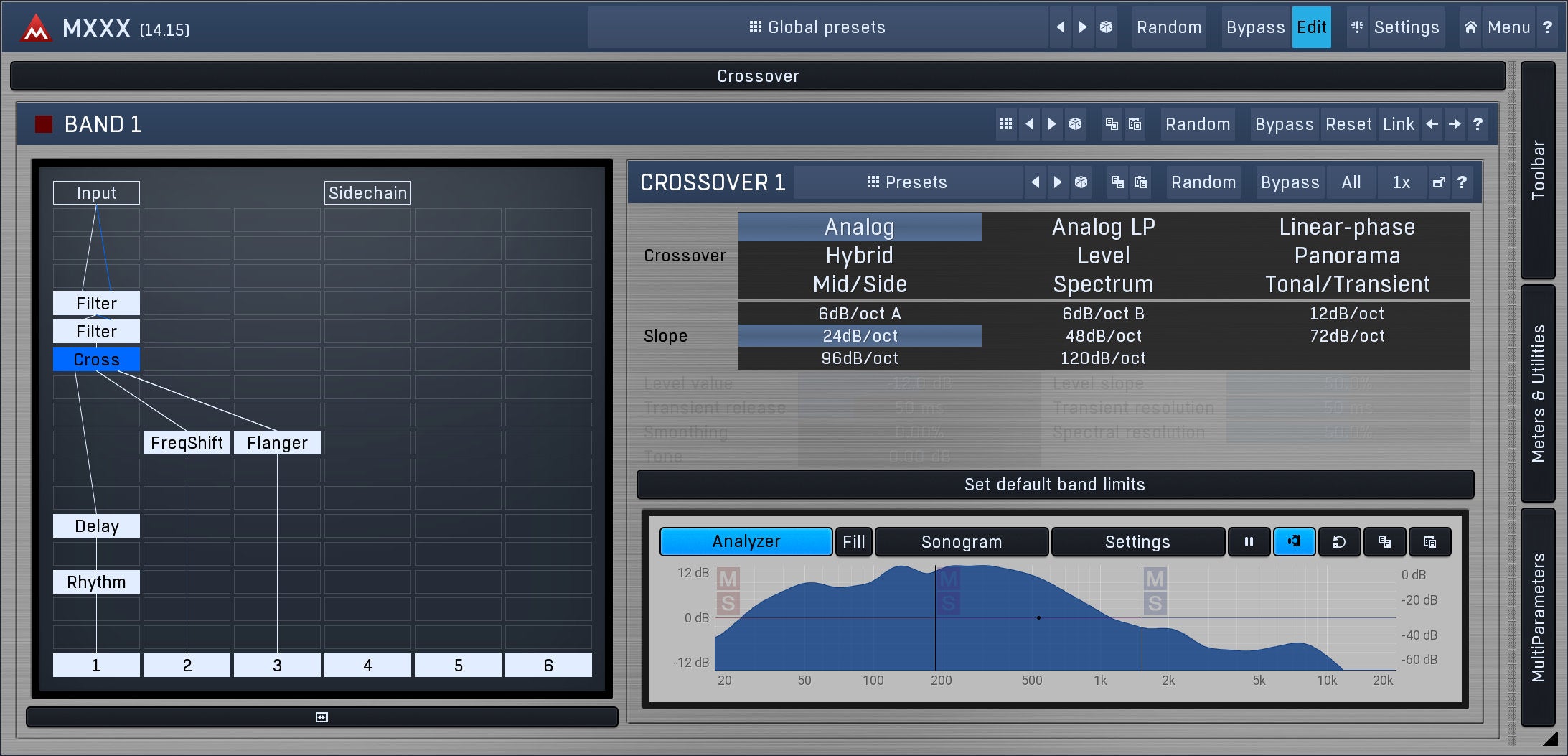Switch to the Sonogram tab
This screenshot has width=1568, height=756.
[961, 542]
